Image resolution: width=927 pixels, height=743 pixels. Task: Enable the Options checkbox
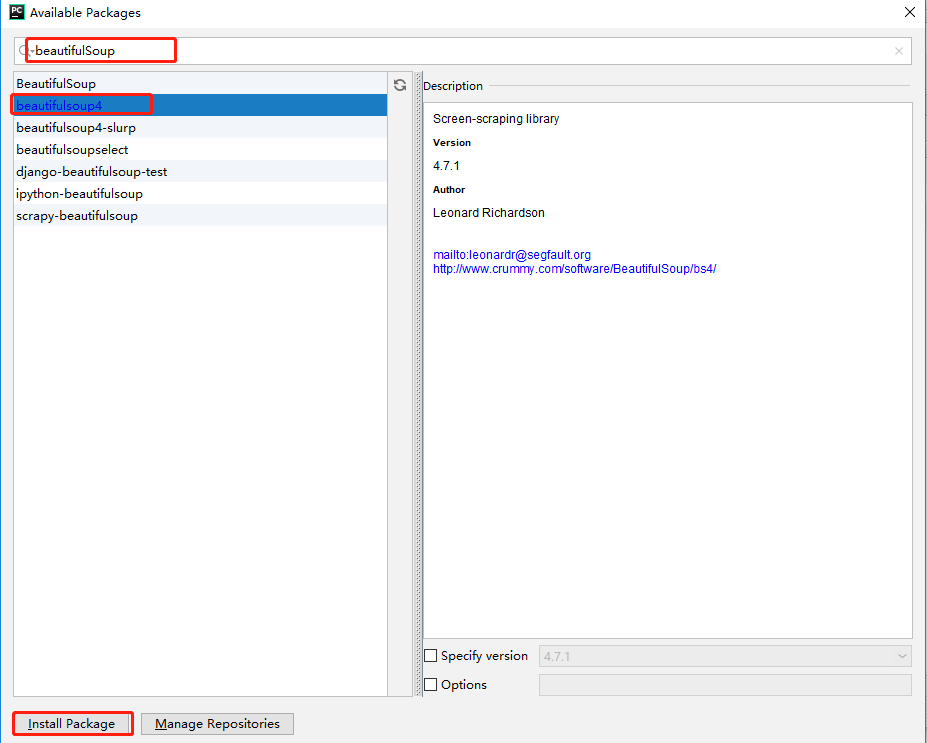click(431, 684)
